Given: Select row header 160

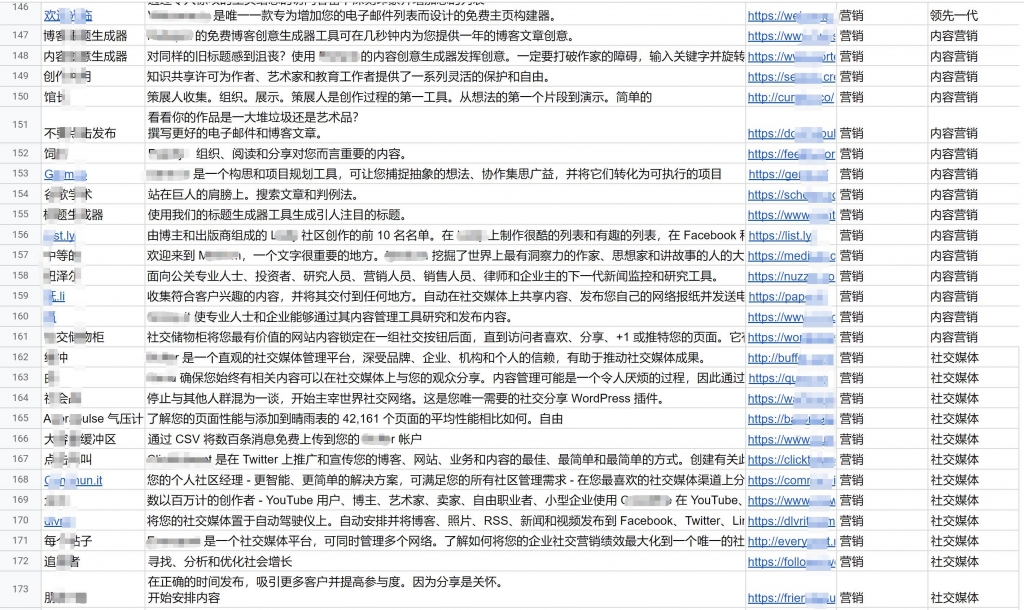Looking at the screenshot, I should [21, 316].
